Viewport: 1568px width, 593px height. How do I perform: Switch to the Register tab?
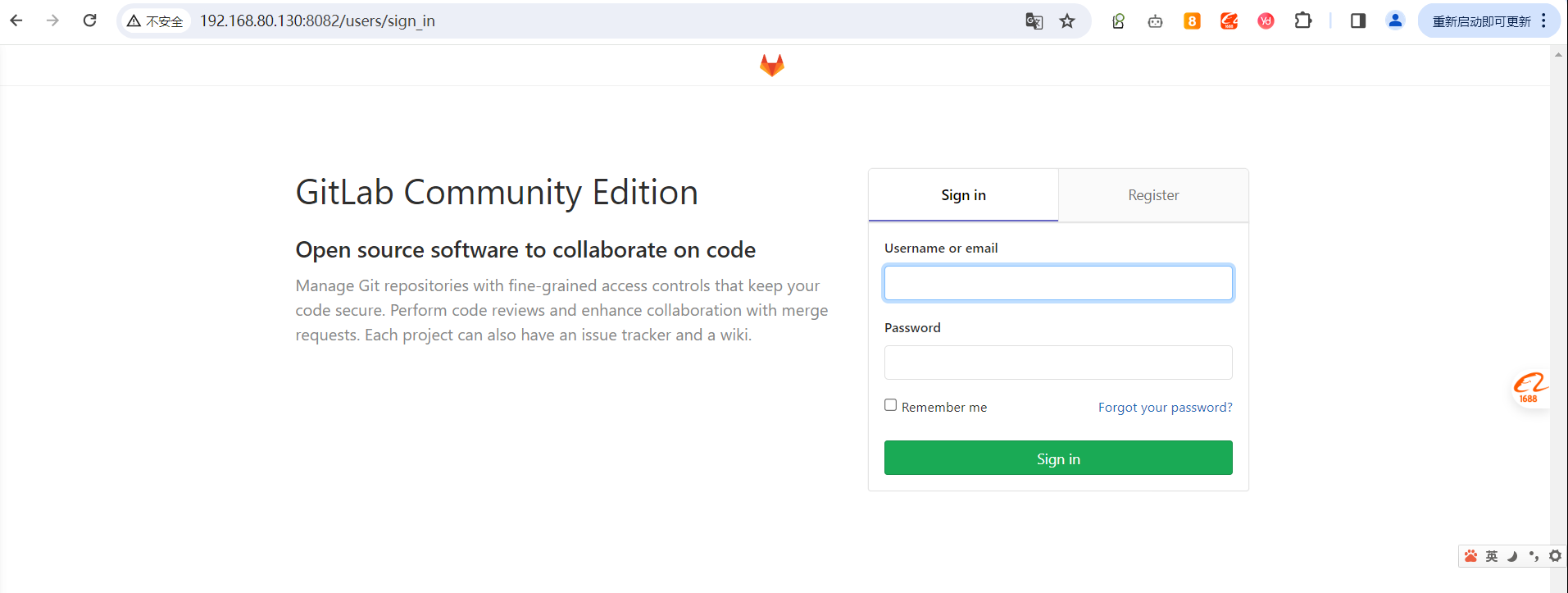[x=1153, y=195]
